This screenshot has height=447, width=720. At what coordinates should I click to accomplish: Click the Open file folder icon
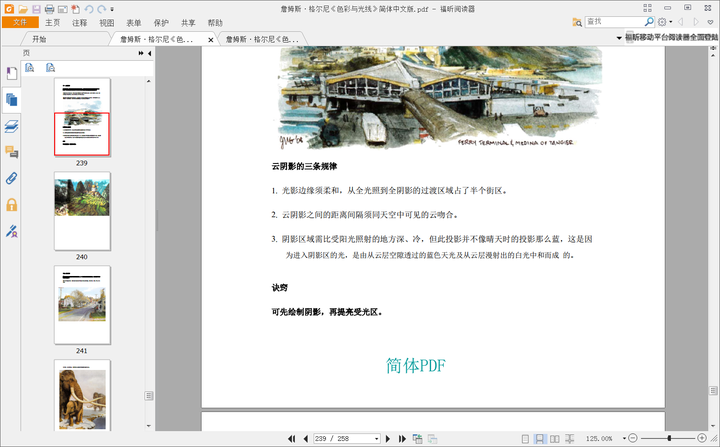point(23,9)
